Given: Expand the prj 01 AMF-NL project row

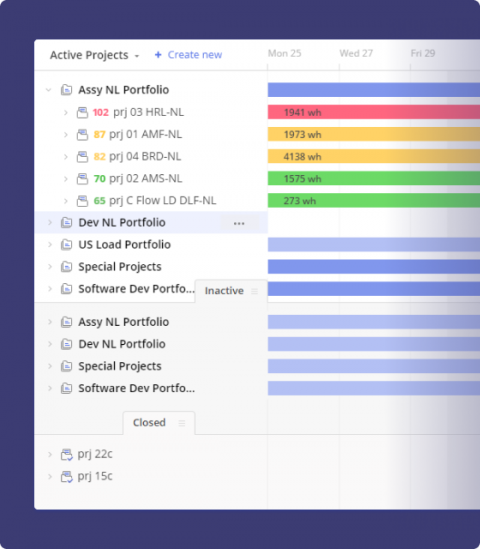Looking at the screenshot, I should [x=65, y=134].
